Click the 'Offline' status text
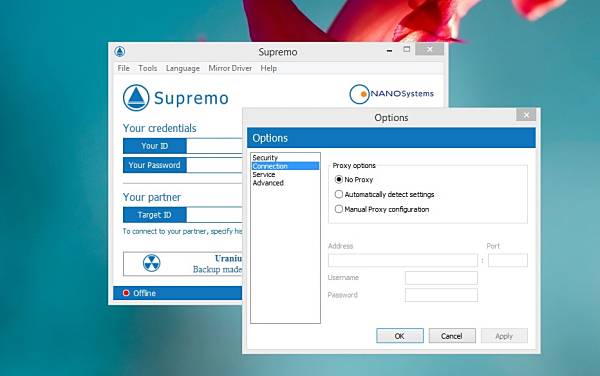 144,293
